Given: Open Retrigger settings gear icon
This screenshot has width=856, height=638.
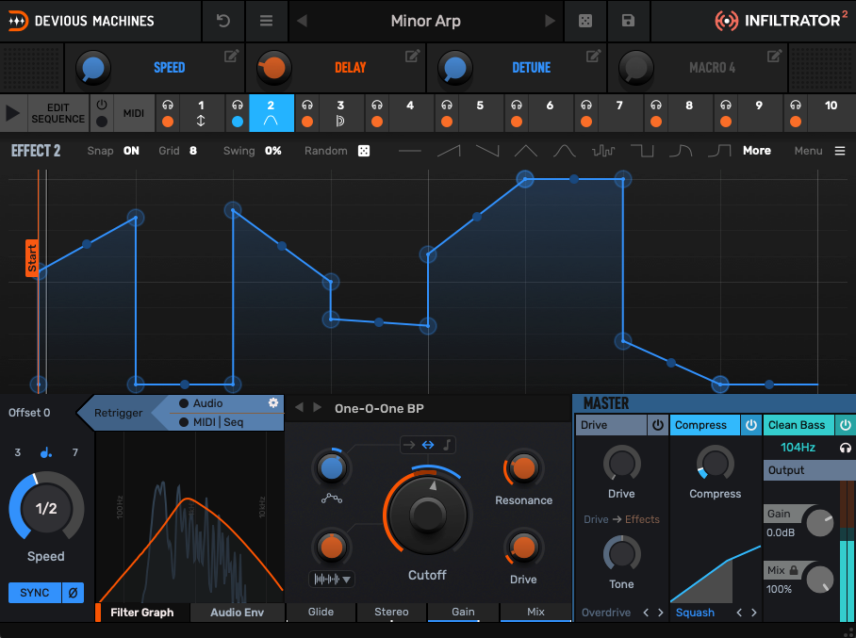Looking at the screenshot, I should [274, 403].
